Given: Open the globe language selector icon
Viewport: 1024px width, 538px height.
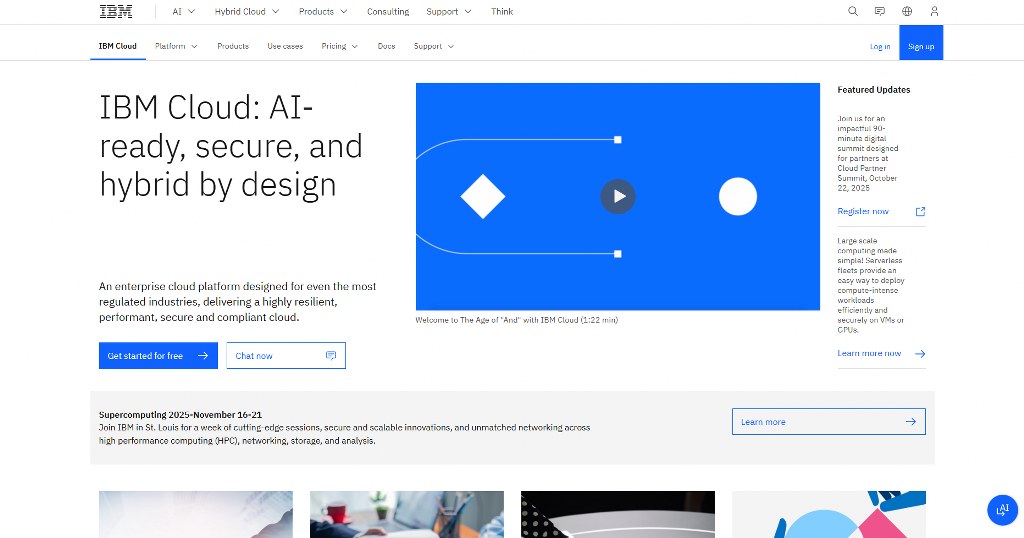Looking at the screenshot, I should pos(907,11).
